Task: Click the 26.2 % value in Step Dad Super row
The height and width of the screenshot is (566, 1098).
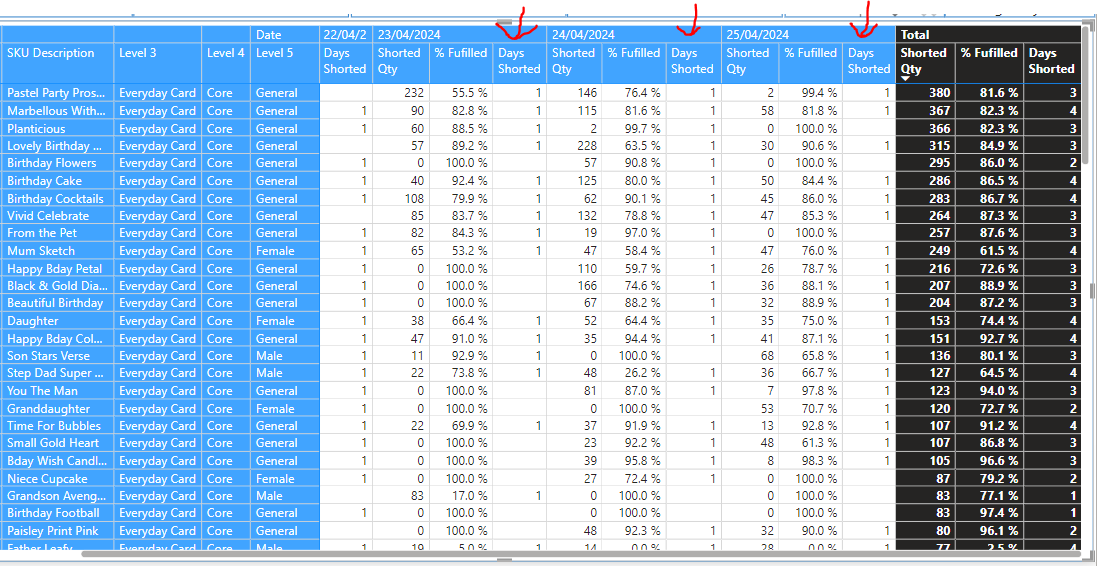Action: pos(643,373)
